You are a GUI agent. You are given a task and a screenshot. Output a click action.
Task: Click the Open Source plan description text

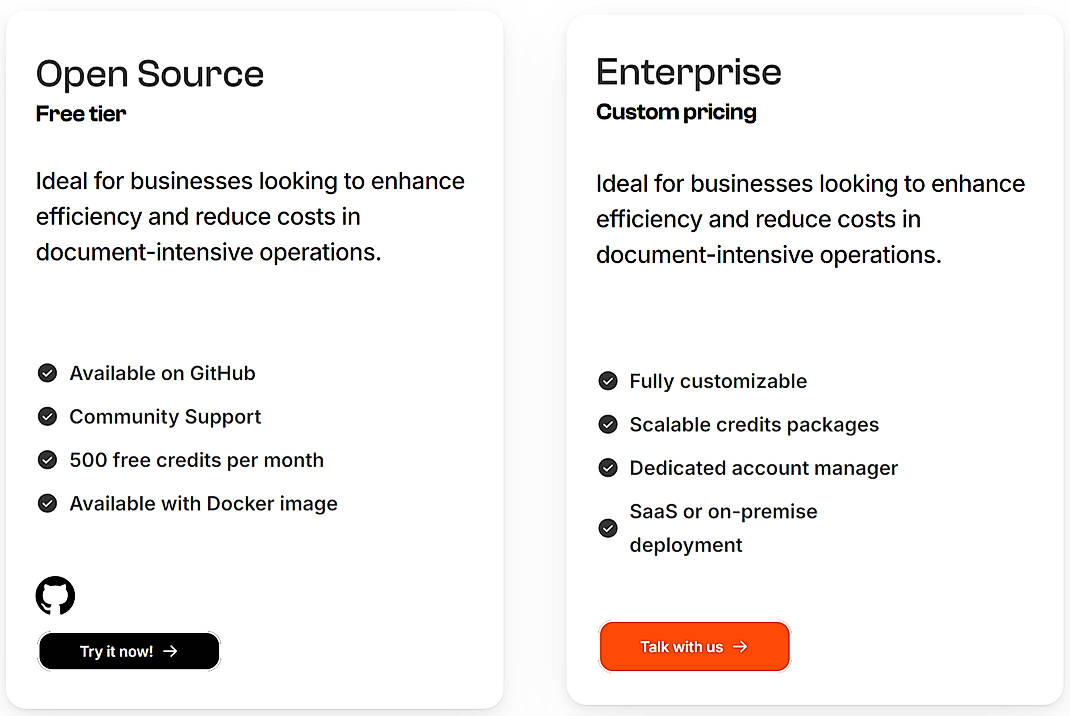[x=249, y=216]
